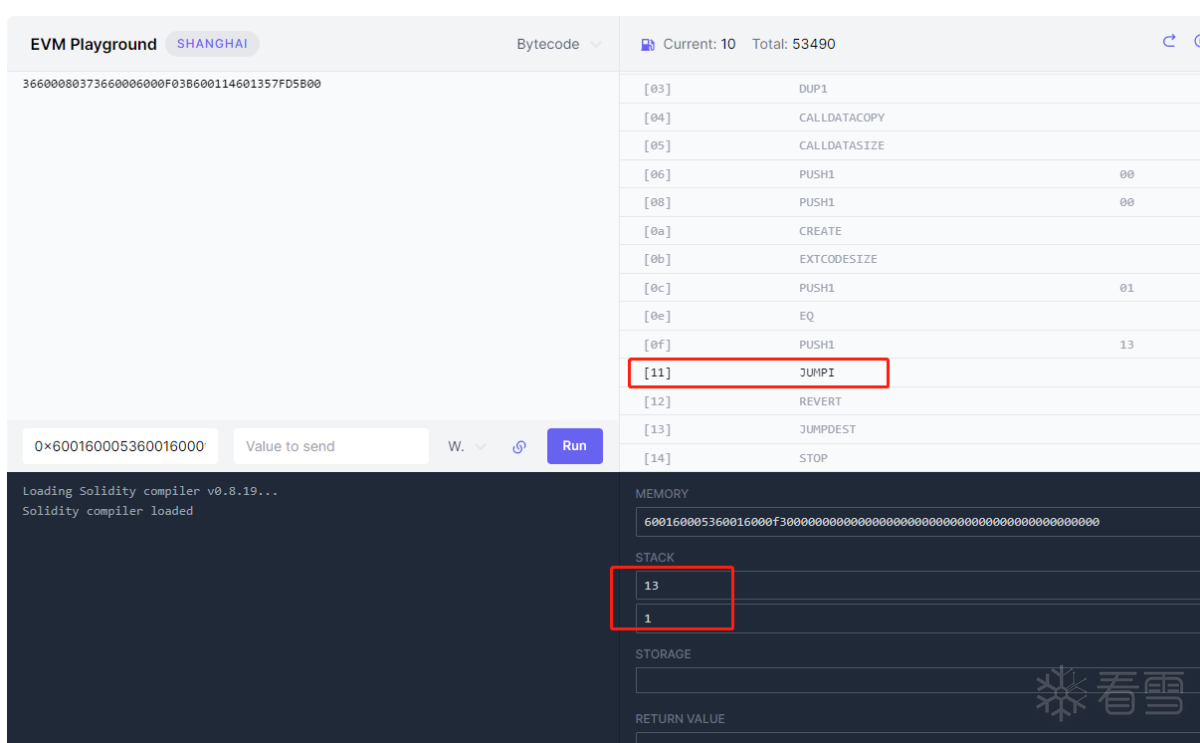Click the Value to send field
Viewport: 1200px width, 743px height.
[x=330, y=446]
